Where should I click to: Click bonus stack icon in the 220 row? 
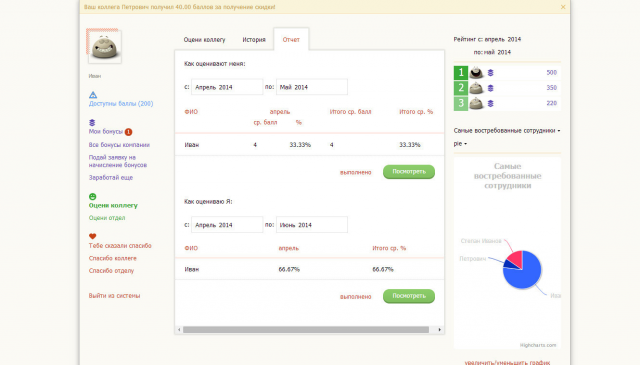(491, 103)
